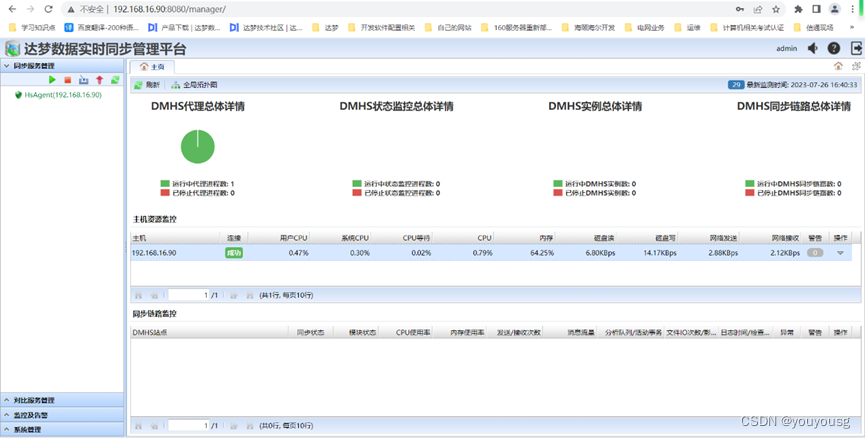
Task: Click the red stop service square icon
Action: coord(68,80)
